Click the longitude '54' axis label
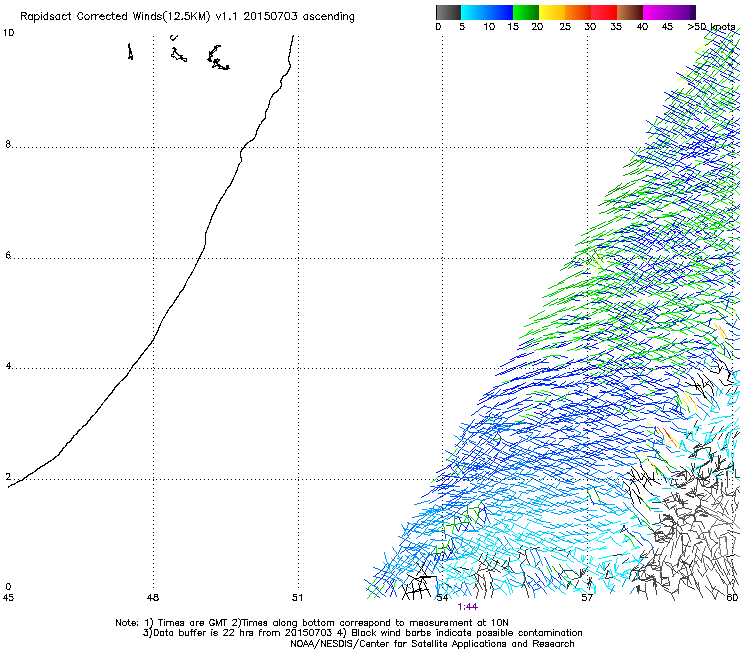The width and height of the screenshot is (740, 650). pyautogui.click(x=442, y=598)
